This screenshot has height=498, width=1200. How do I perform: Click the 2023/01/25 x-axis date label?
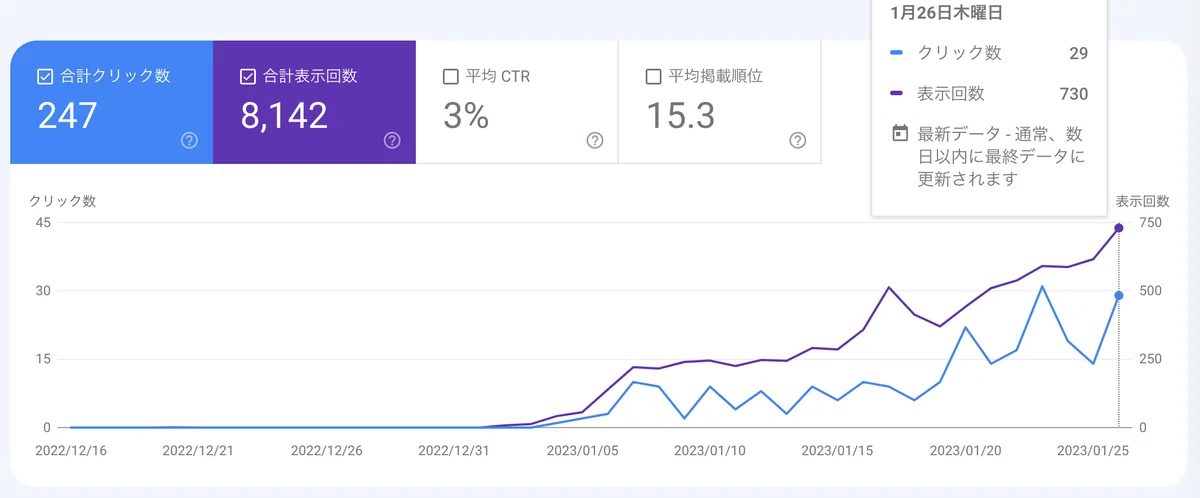click(1094, 450)
